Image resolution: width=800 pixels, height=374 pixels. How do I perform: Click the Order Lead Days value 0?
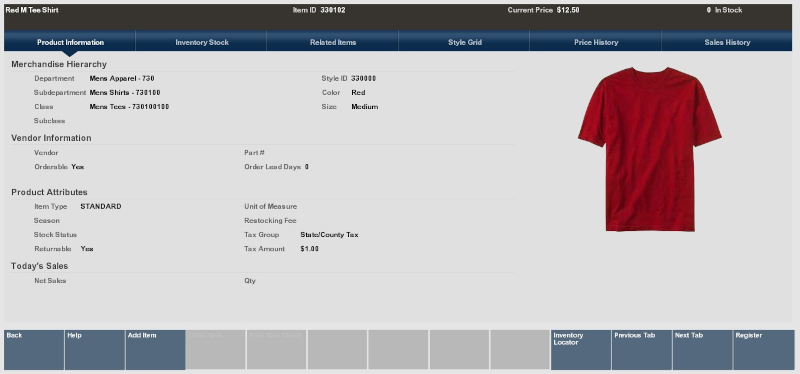pyautogui.click(x=307, y=167)
